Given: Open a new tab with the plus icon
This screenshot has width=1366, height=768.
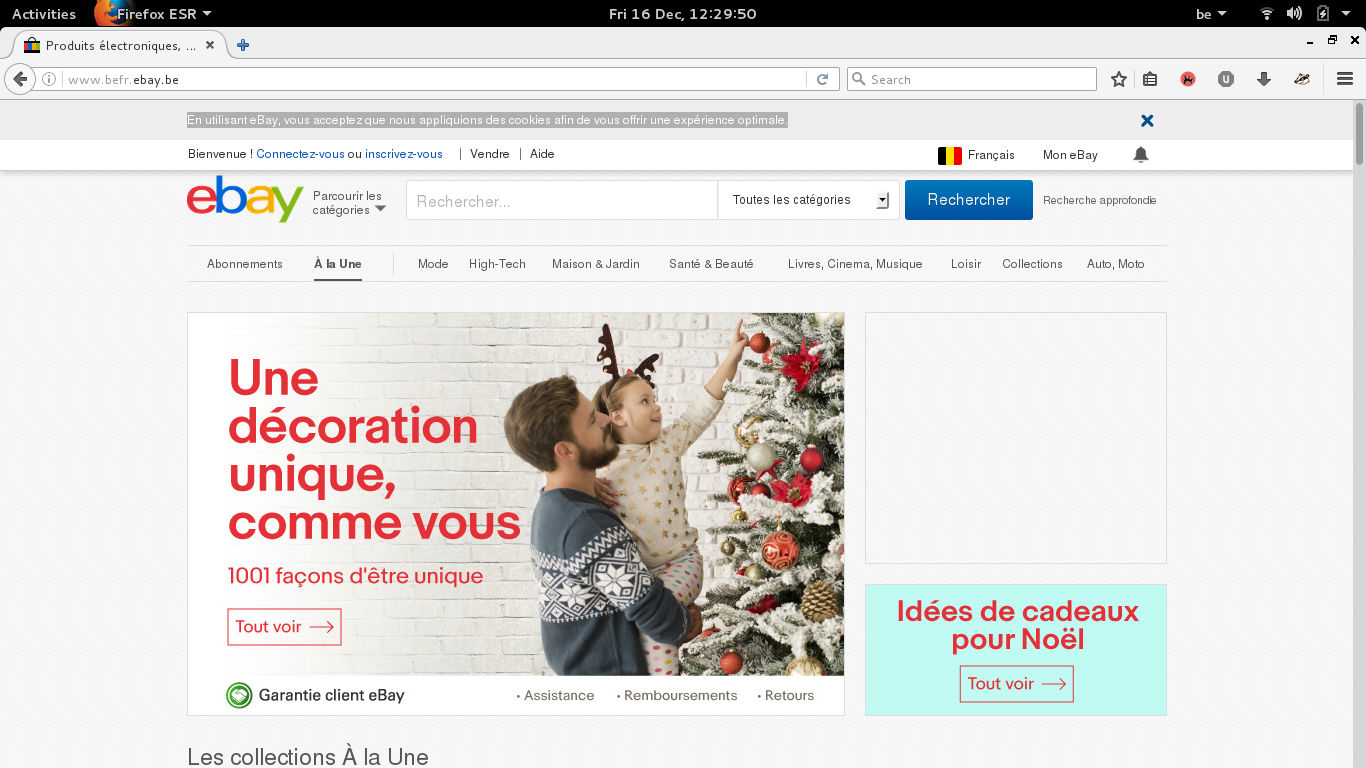Looking at the screenshot, I should [241, 44].
